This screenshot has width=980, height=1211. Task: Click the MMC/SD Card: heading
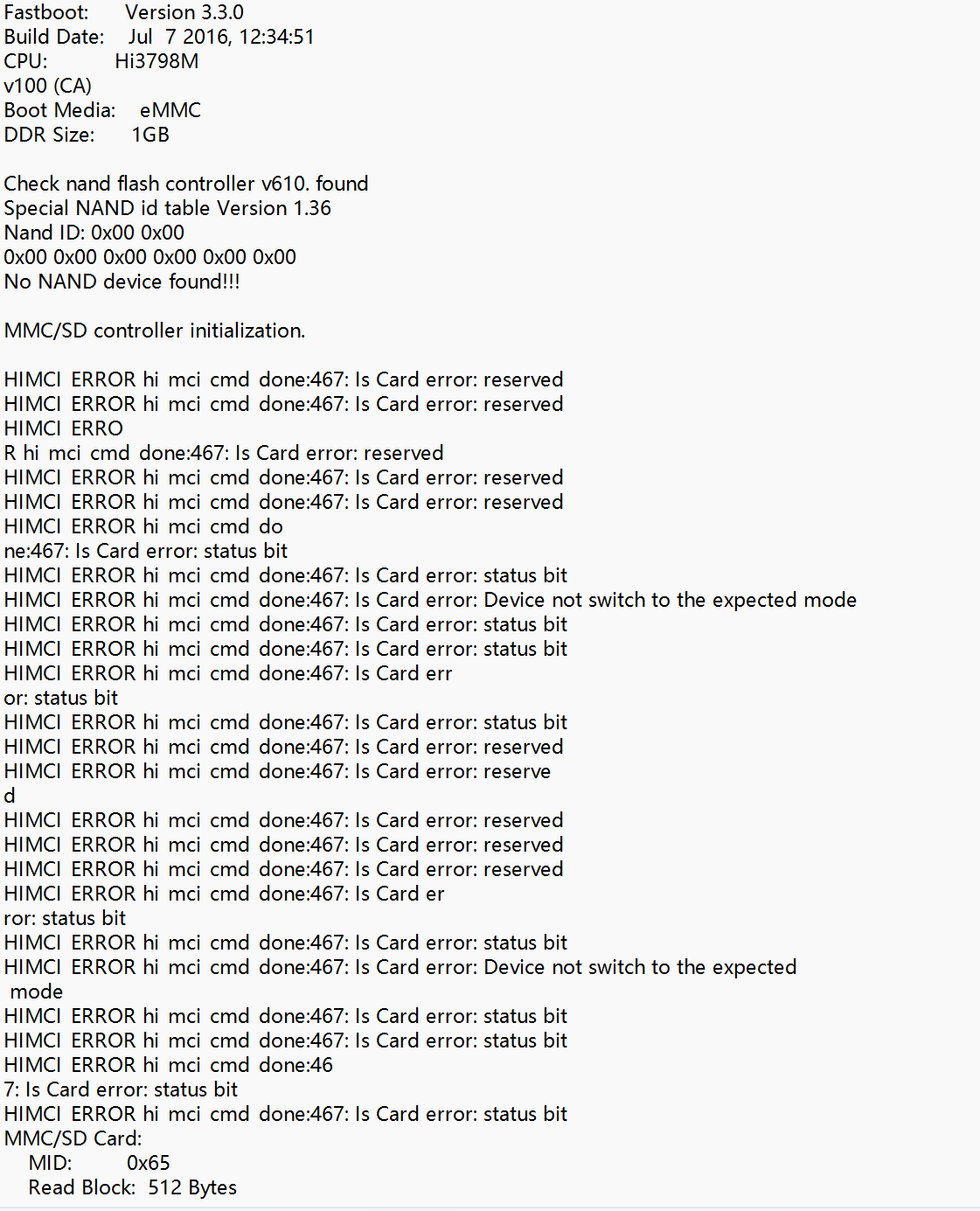[73, 1139]
